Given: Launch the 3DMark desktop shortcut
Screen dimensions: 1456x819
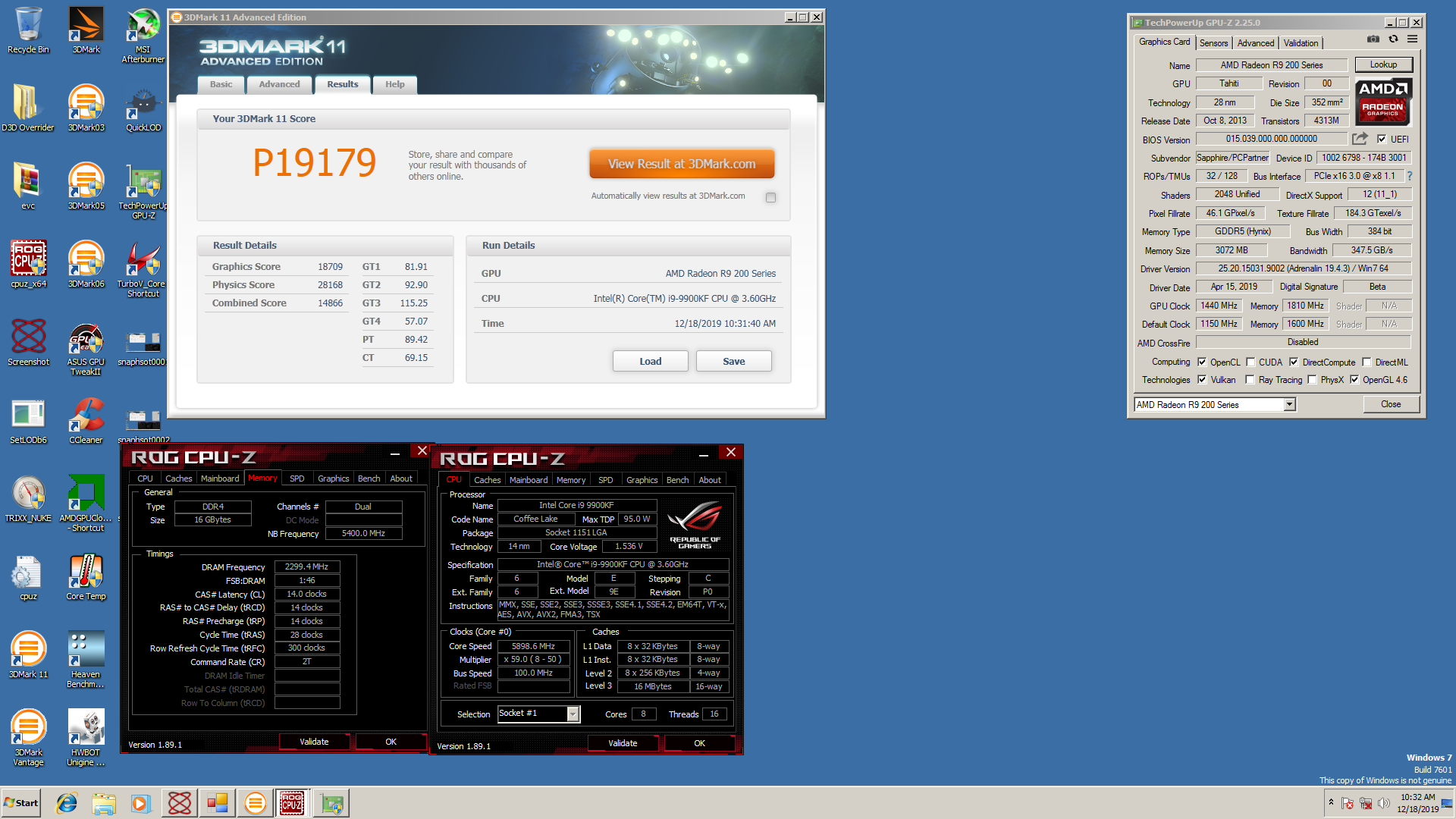Looking at the screenshot, I should pos(86,30).
